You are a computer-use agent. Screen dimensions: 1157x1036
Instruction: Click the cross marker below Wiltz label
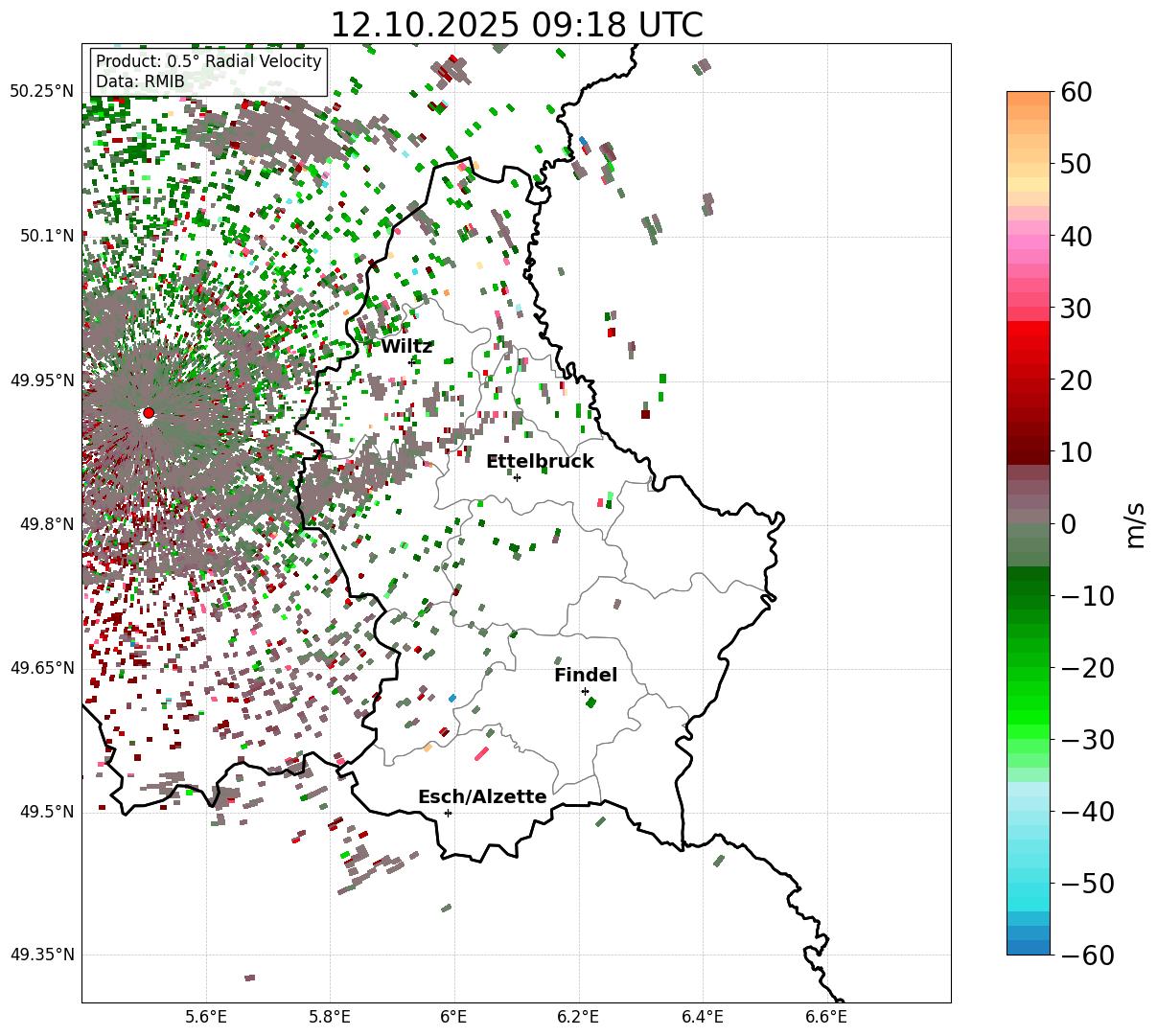pyautogui.click(x=412, y=362)
